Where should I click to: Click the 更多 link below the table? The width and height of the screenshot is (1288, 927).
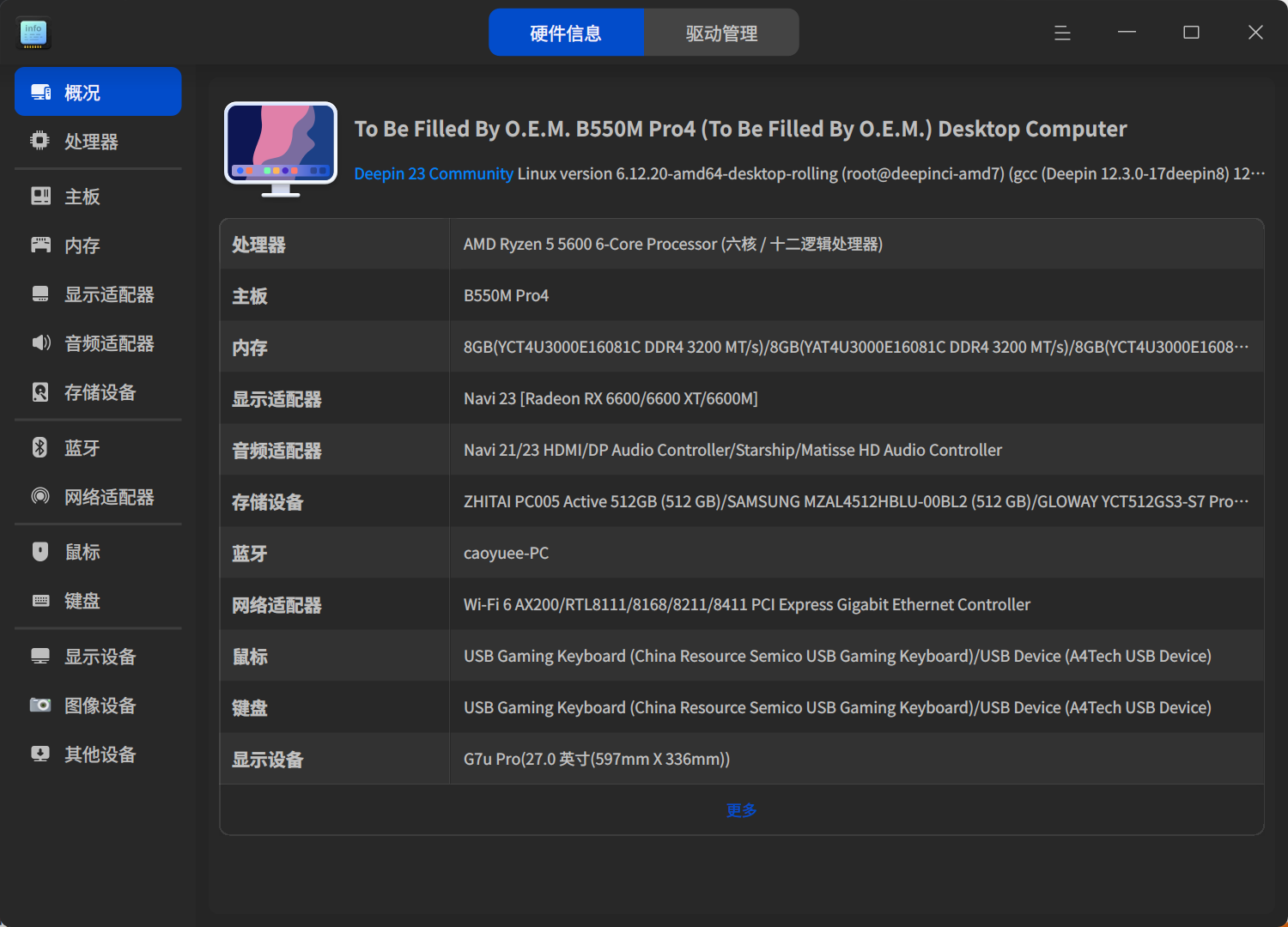pos(741,809)
